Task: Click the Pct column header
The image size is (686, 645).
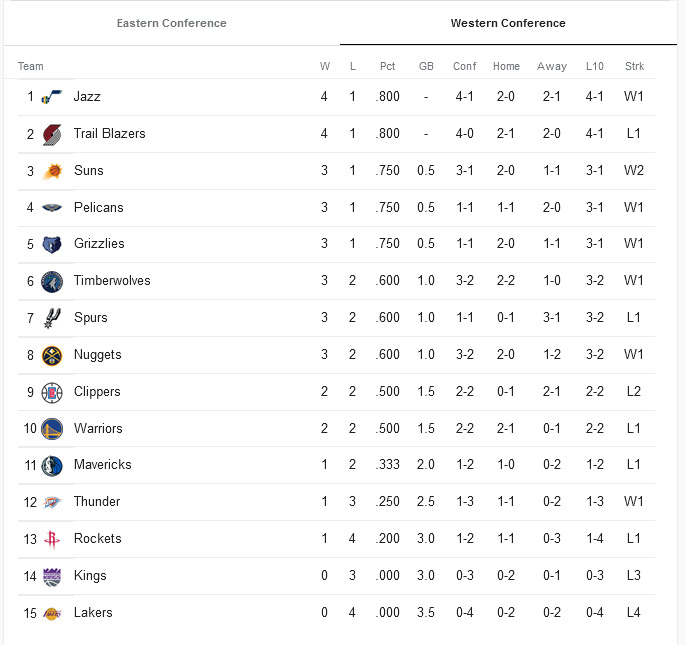Action: click(387, 67)
